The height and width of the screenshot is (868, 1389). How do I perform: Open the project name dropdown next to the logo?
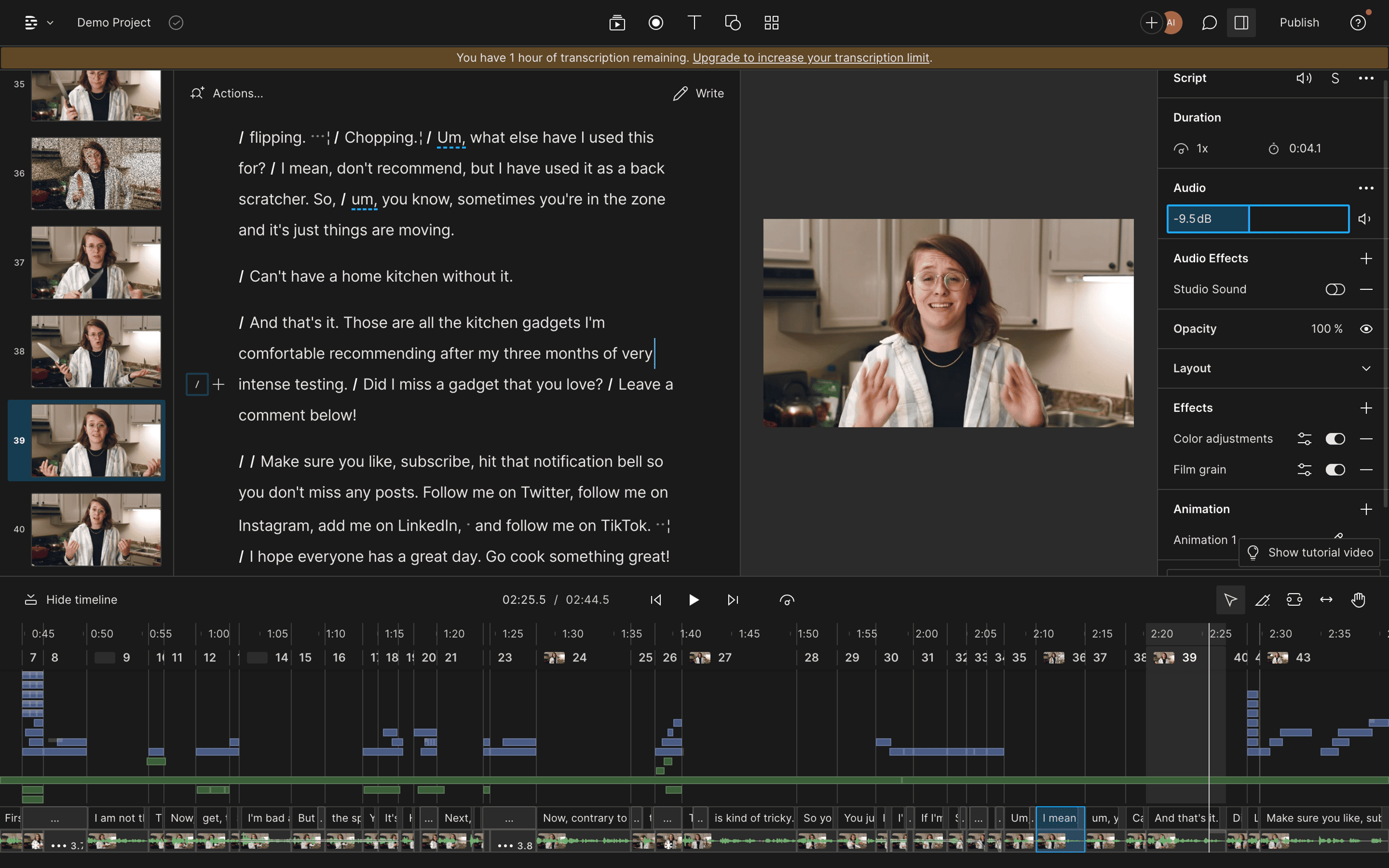click(x=50, y=23)
